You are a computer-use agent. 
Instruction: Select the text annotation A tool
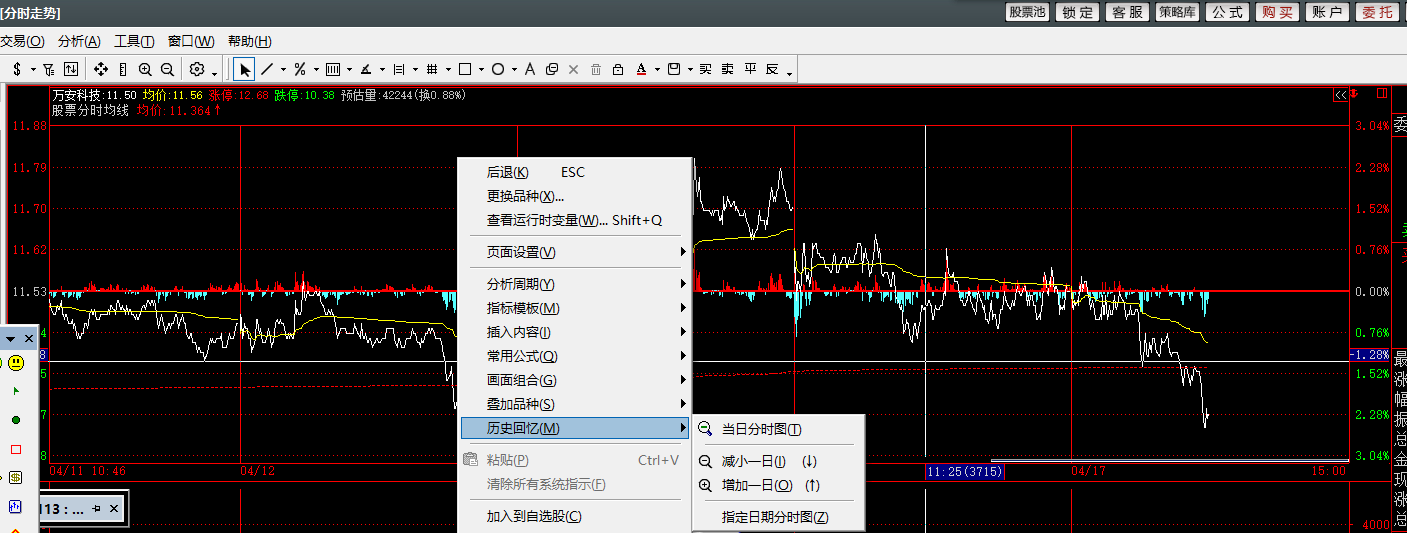(530, 69)
